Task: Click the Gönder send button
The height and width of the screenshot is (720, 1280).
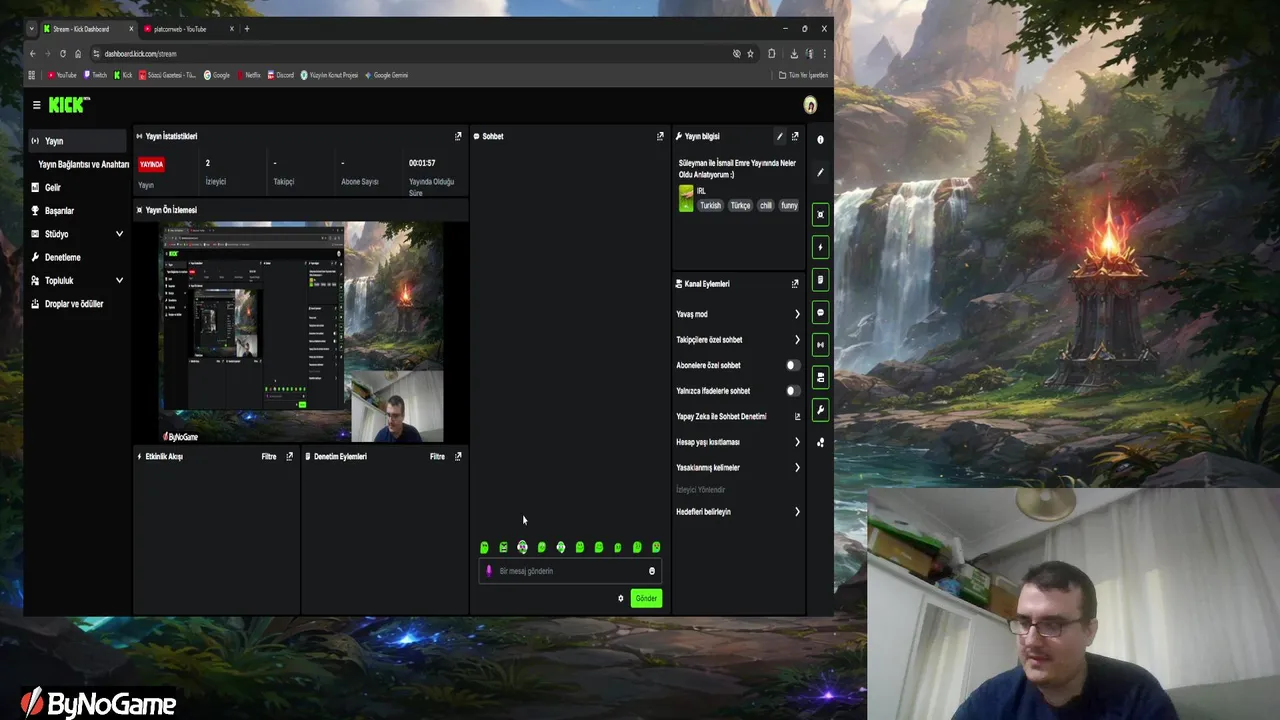Action: tap(646, 598)
